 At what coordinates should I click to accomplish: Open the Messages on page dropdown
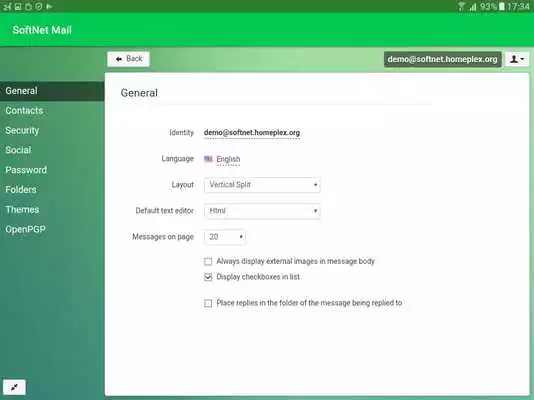tap(225, 237)
